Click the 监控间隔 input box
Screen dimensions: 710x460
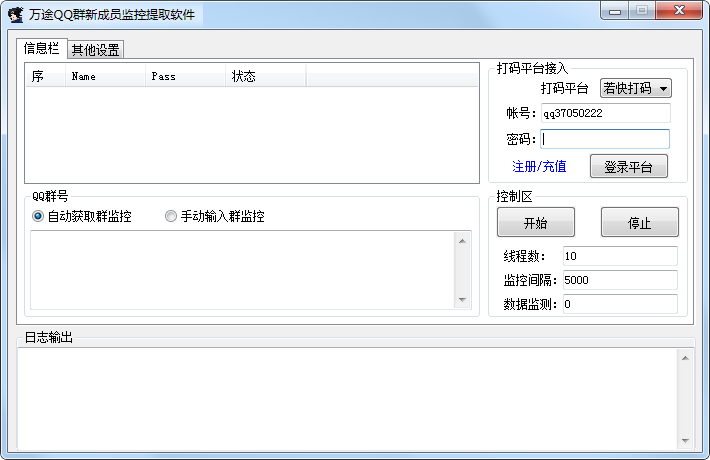(620, 280)
